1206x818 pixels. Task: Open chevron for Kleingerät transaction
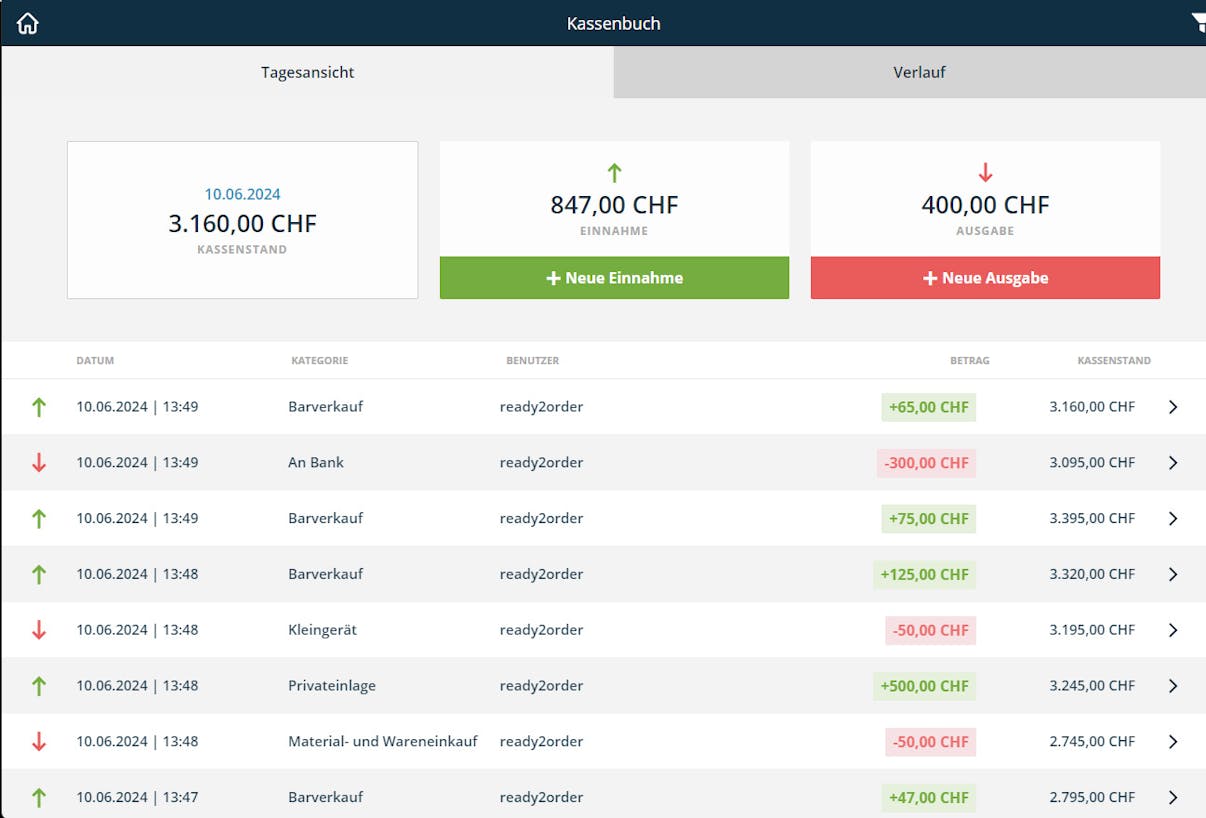coord(1173,630)
